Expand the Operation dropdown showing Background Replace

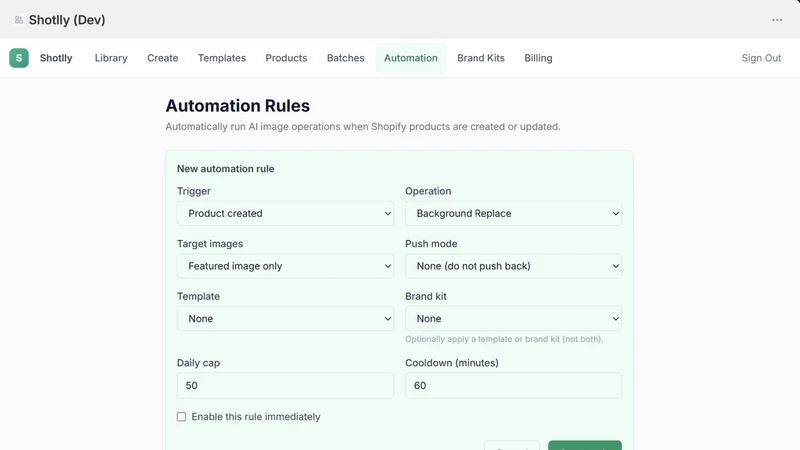coord(513,213)
